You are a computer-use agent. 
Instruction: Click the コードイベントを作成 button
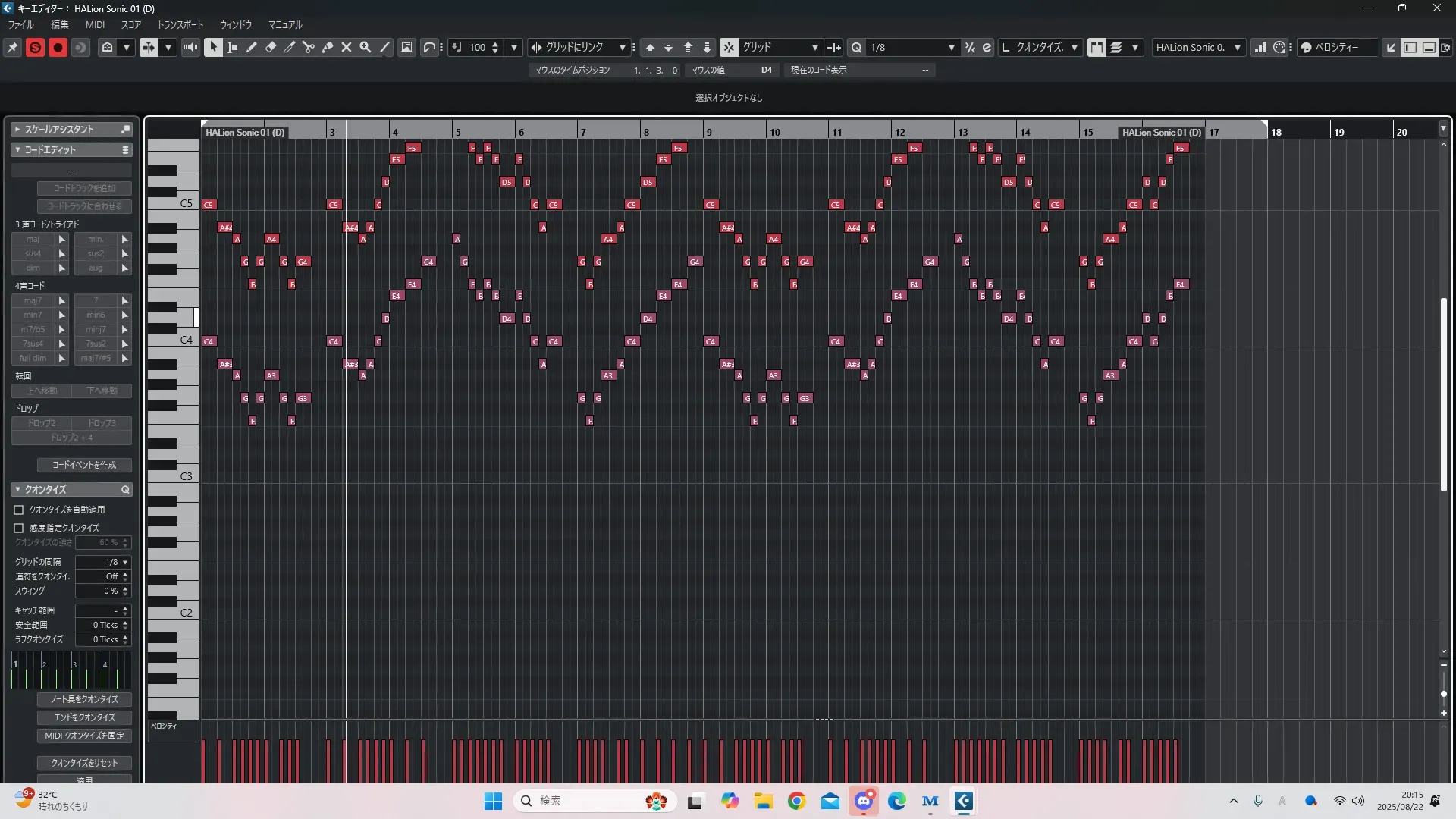tap(84, 465)
